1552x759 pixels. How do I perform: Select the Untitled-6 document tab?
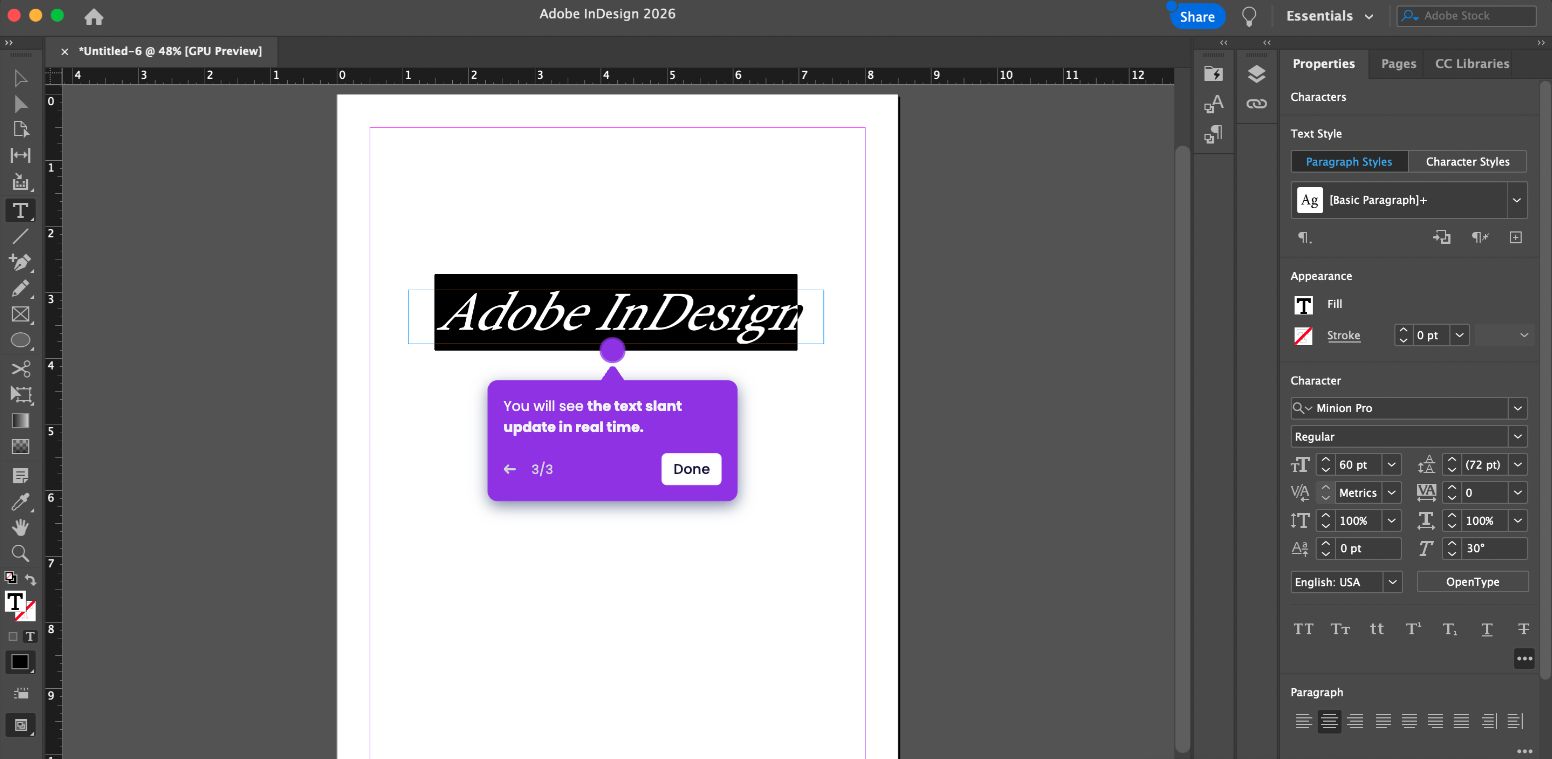click(x=170, y=51)
